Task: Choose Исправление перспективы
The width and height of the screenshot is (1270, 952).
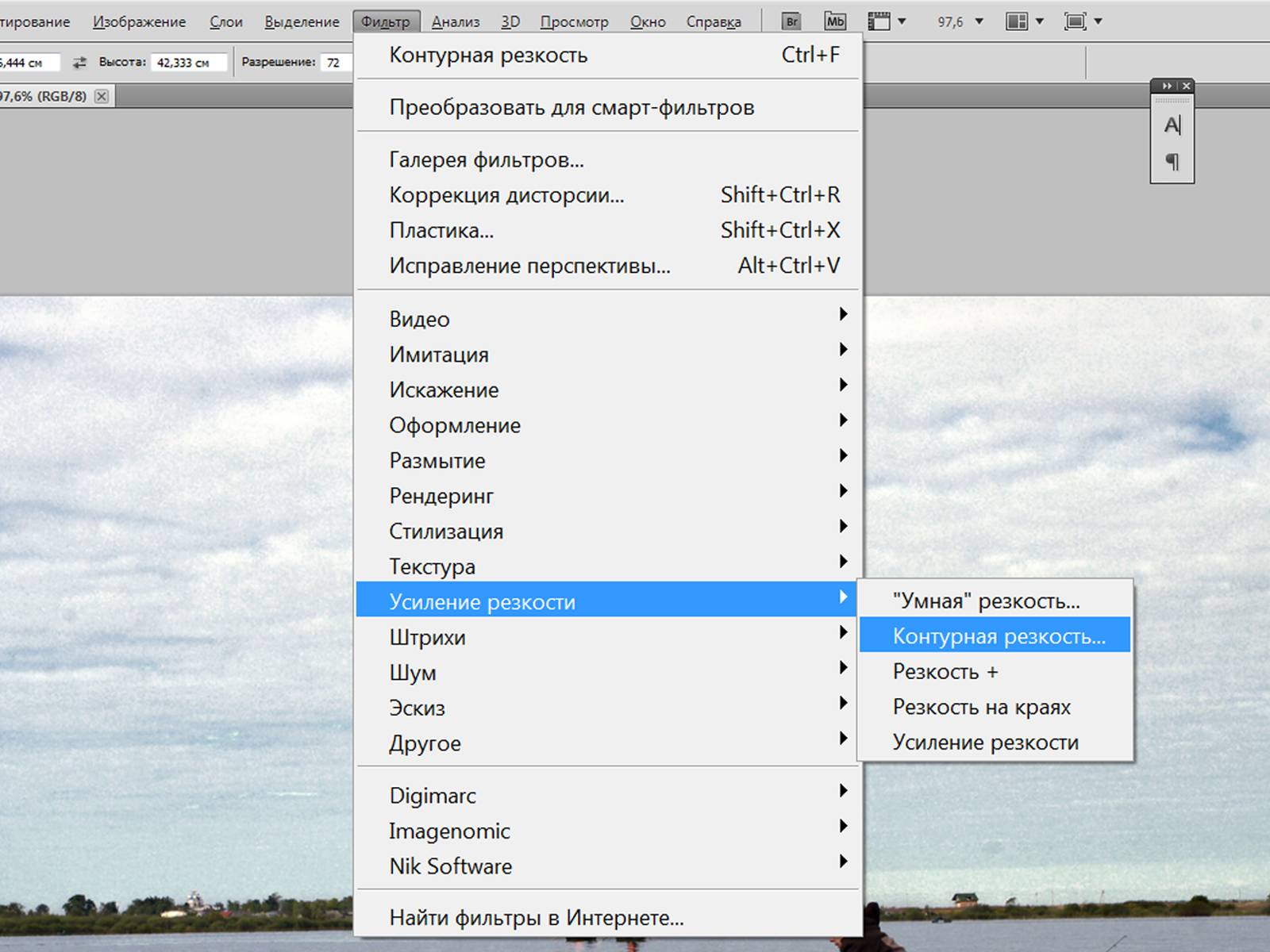Action: [608, 266]
